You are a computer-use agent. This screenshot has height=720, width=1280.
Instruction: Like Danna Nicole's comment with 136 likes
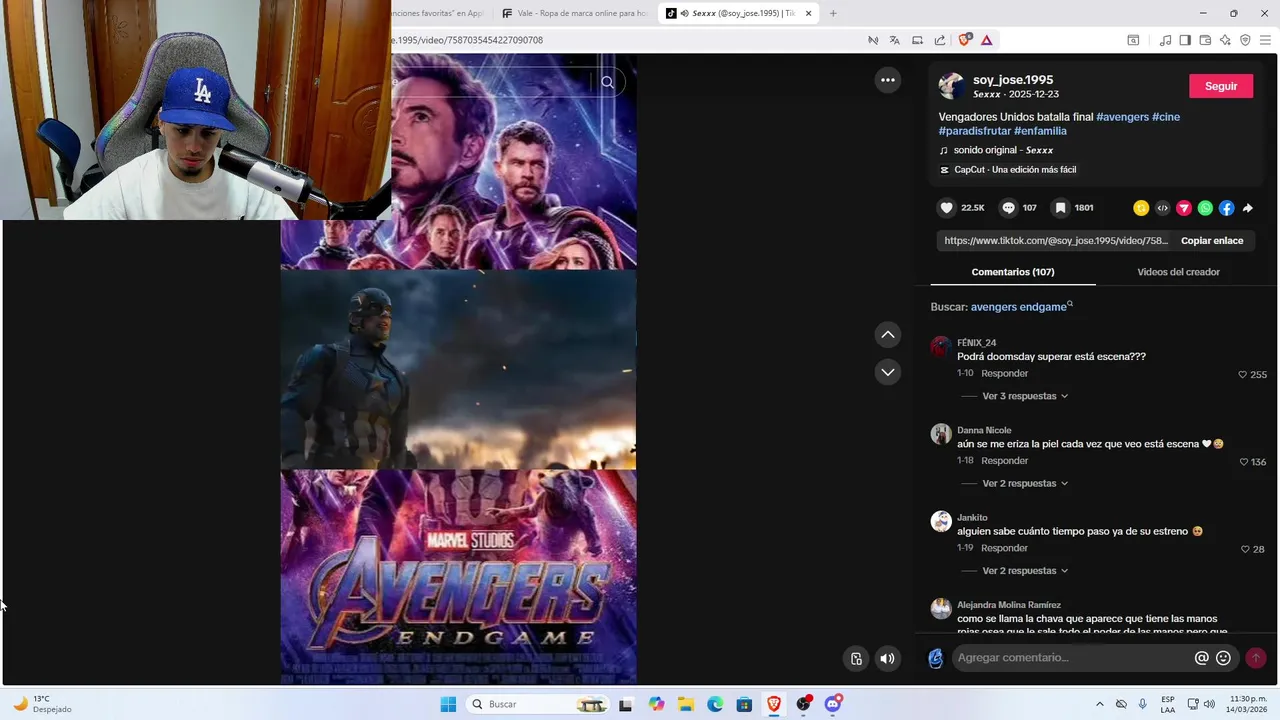click(1244, 462)
